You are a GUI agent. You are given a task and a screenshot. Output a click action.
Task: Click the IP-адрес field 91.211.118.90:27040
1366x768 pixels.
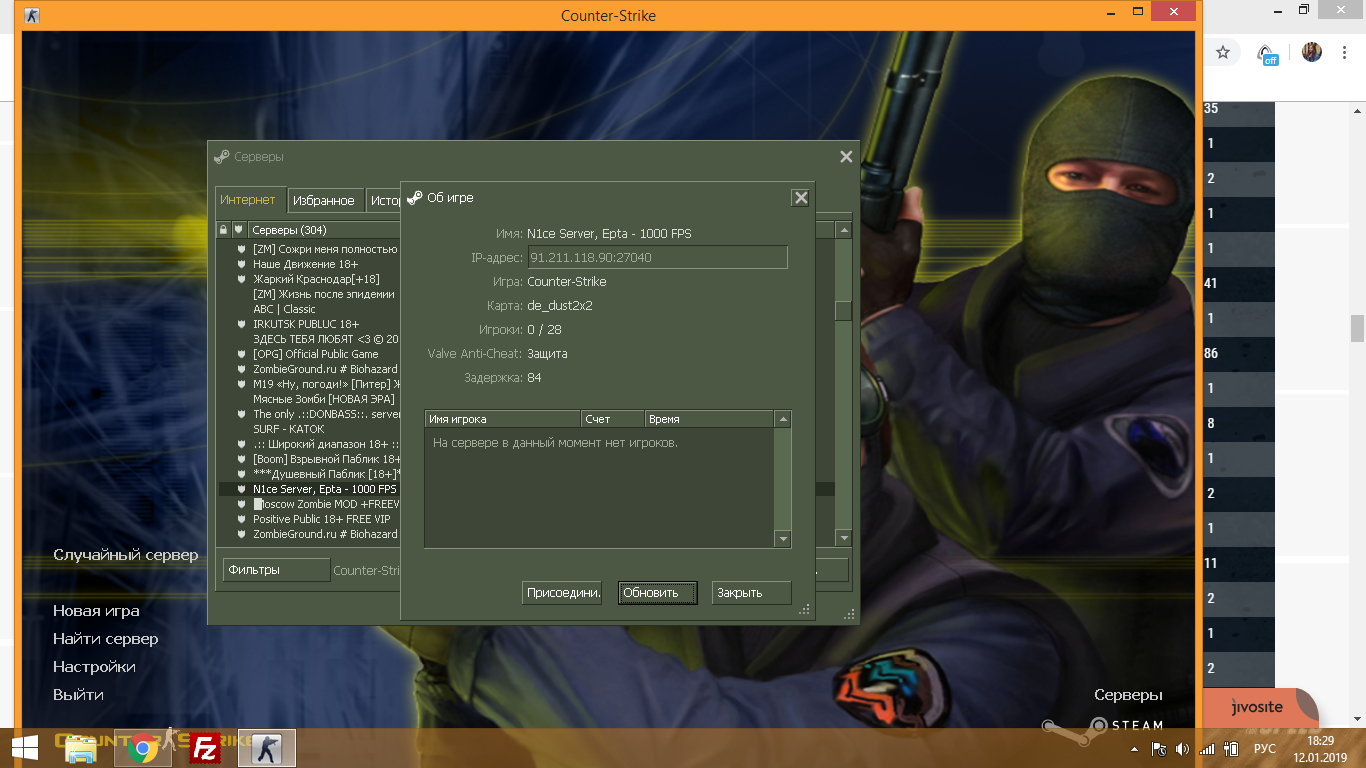click(658, 258)
